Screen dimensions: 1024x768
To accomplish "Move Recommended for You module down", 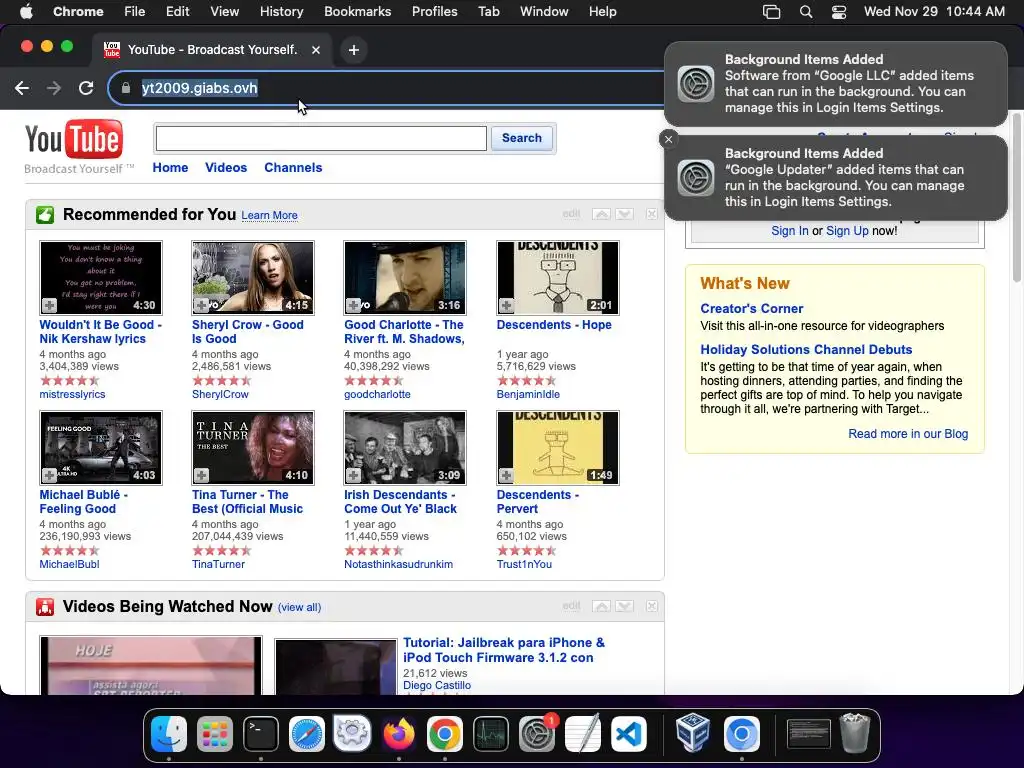I will click(624, 214).
